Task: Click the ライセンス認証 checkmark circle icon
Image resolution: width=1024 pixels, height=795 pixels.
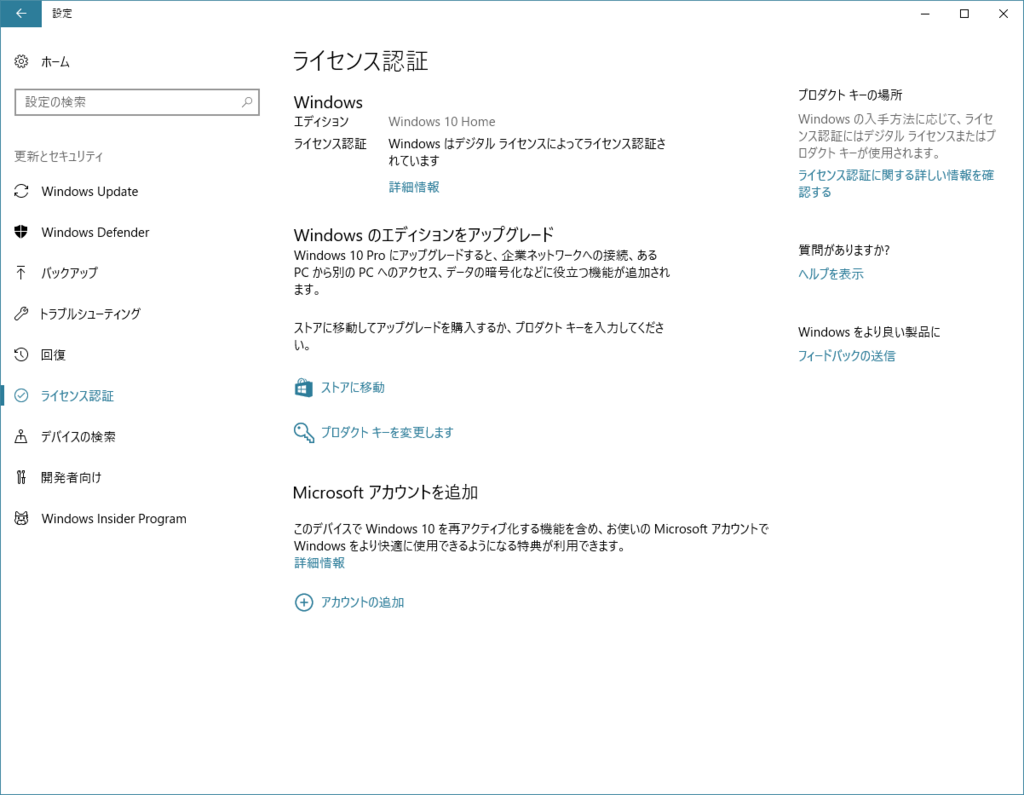Action: click(x=21, y=395)
